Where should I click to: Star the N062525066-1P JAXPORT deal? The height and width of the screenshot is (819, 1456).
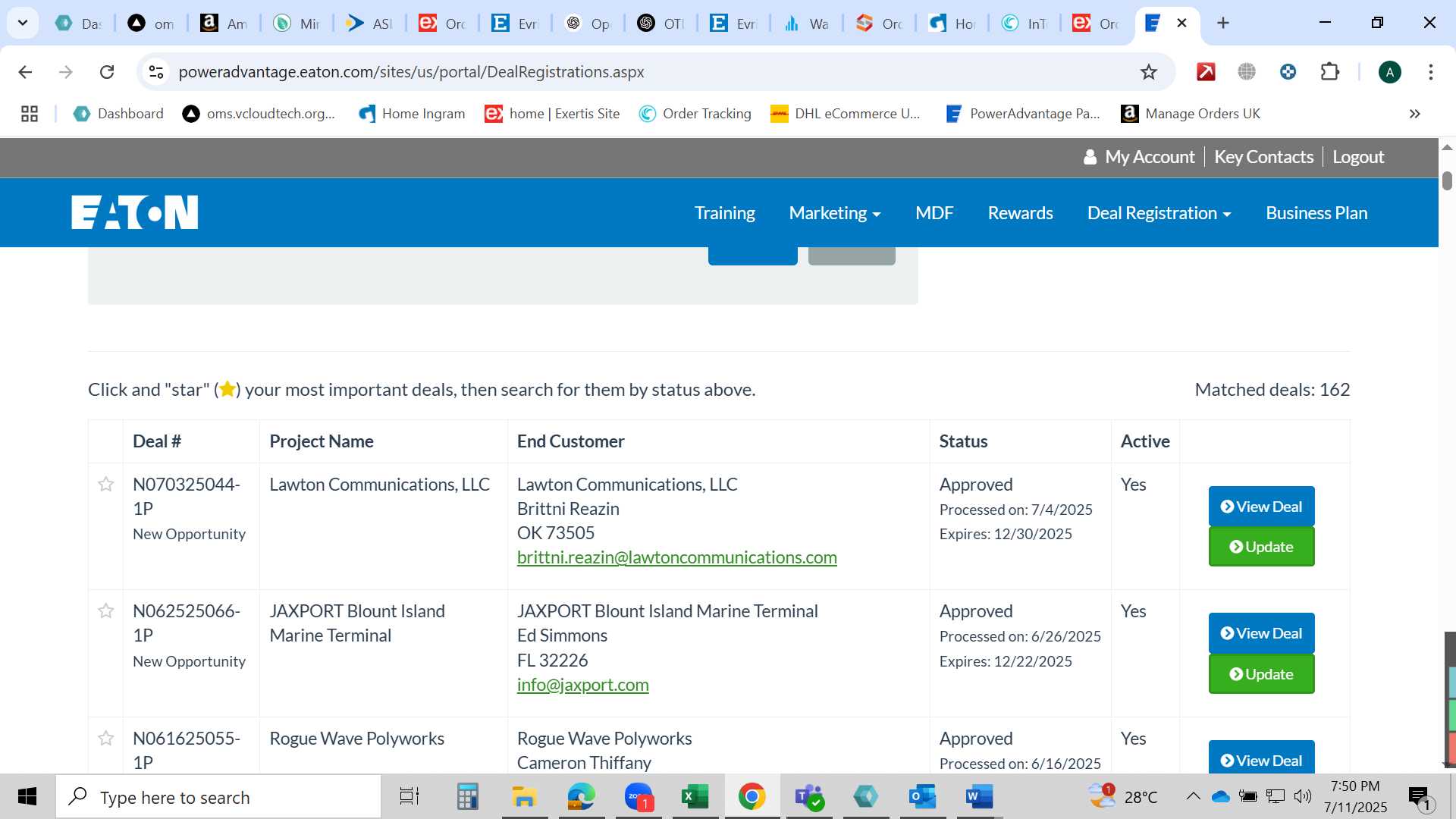pyautogui.click(x=106, y=610)
